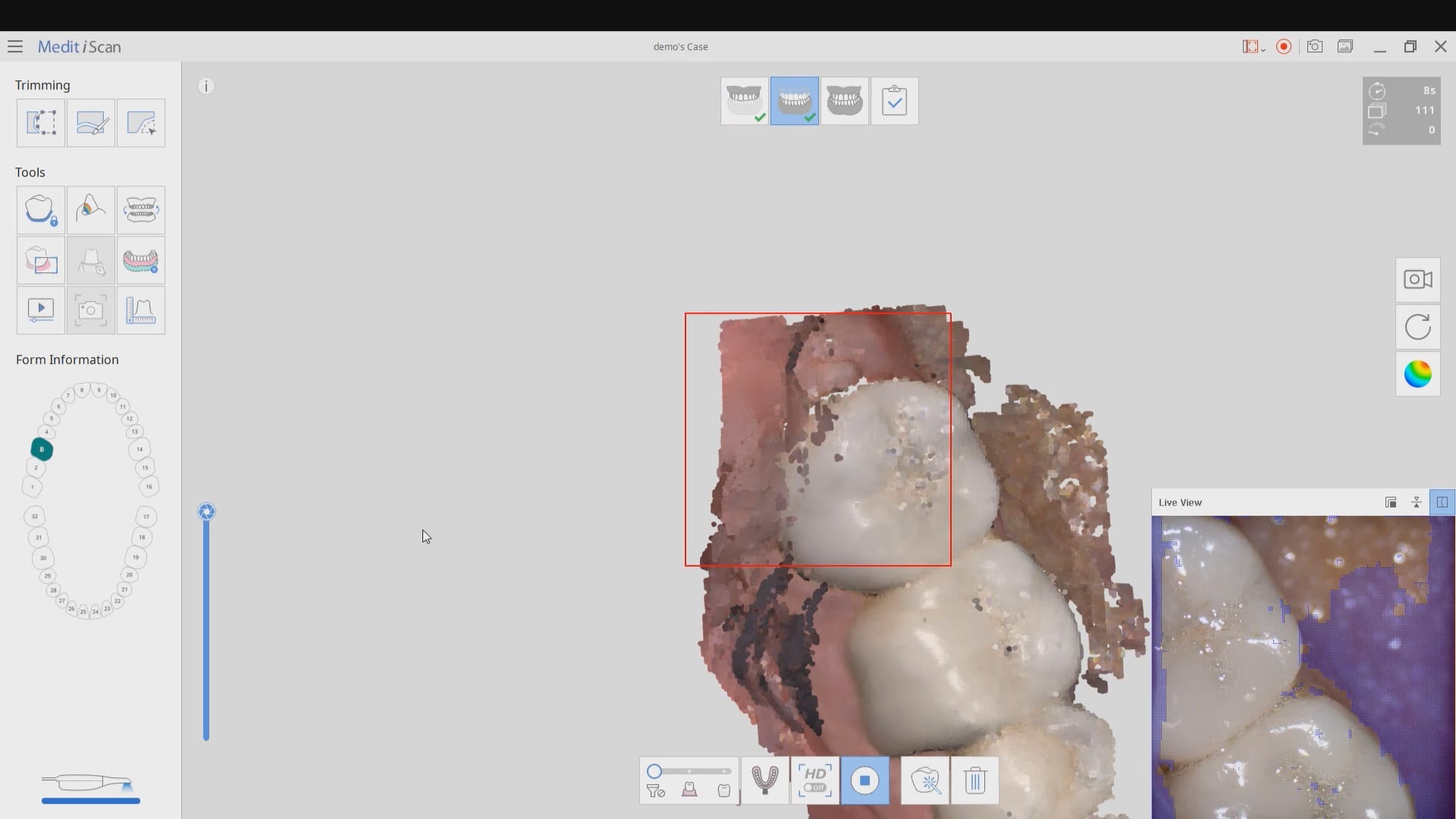This screenshot has width=1456, height=819.
Task: Open the occlusion analysis tool
Action: pos(141,210)
